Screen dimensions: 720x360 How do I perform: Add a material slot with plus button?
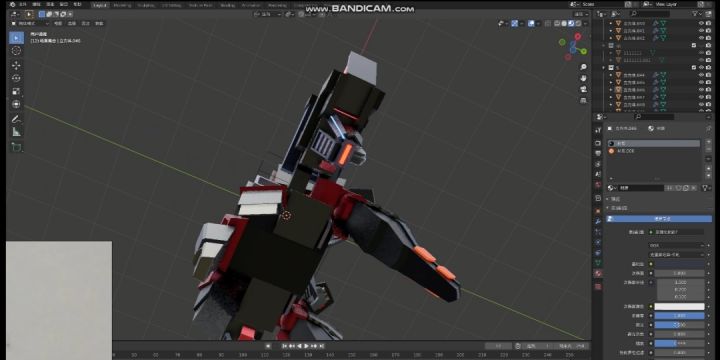tap(708, 143)
